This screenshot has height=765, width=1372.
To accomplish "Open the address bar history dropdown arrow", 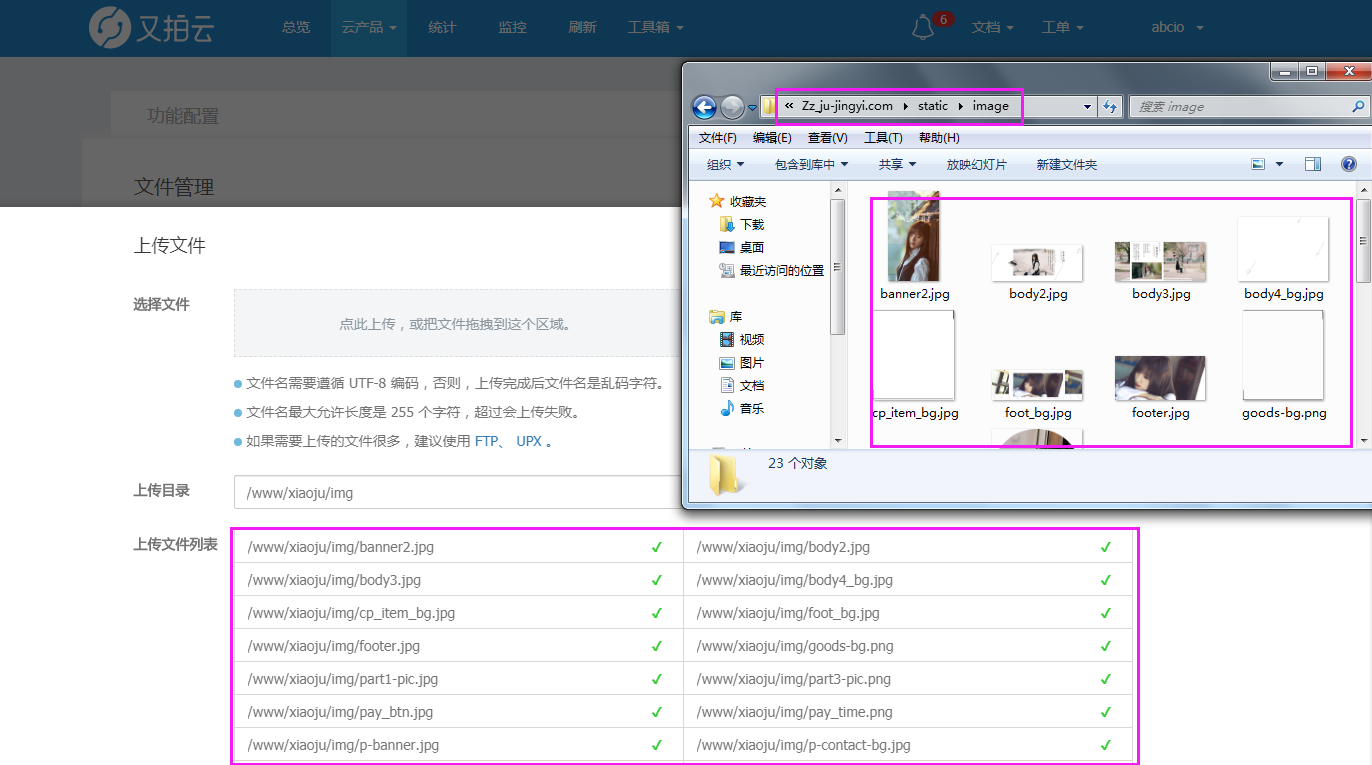I will [x=1088, y=106].
